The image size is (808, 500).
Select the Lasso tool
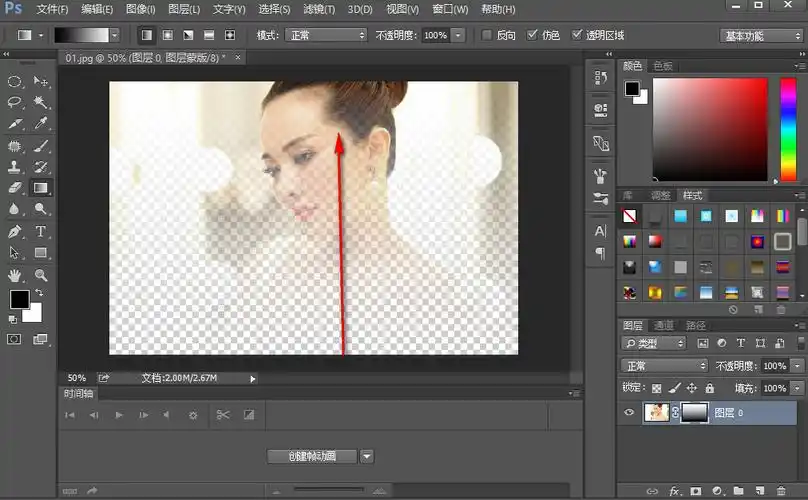(15, 102)
